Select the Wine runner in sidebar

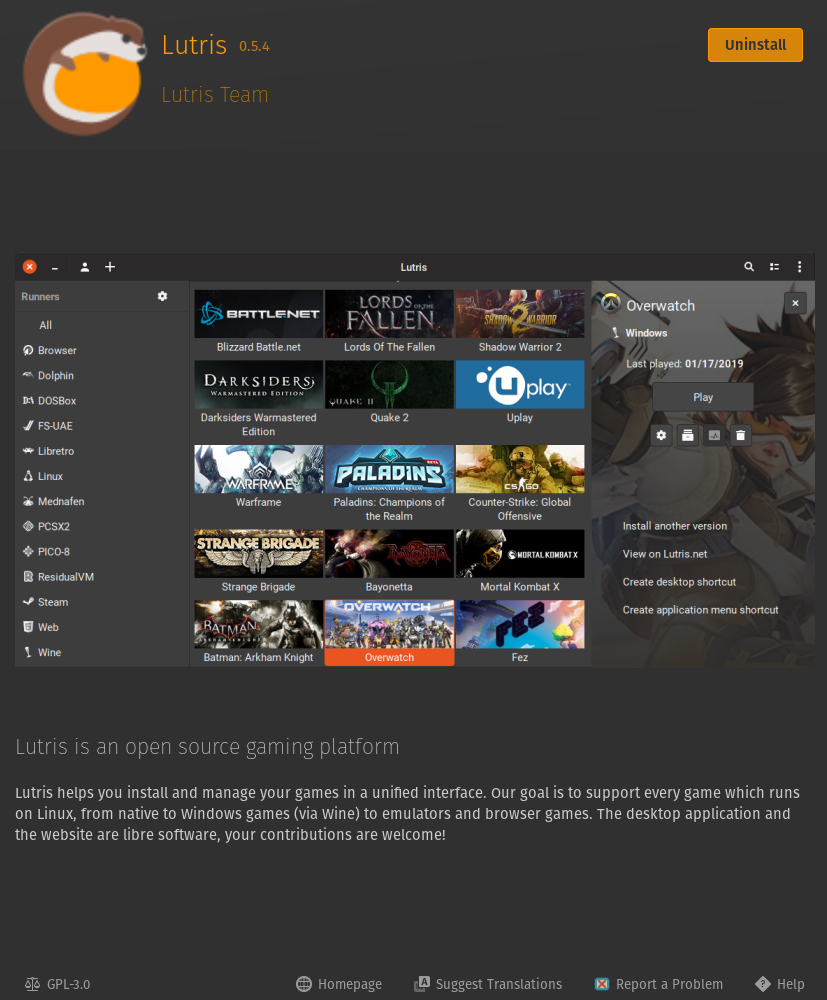(x=49, y=652)
